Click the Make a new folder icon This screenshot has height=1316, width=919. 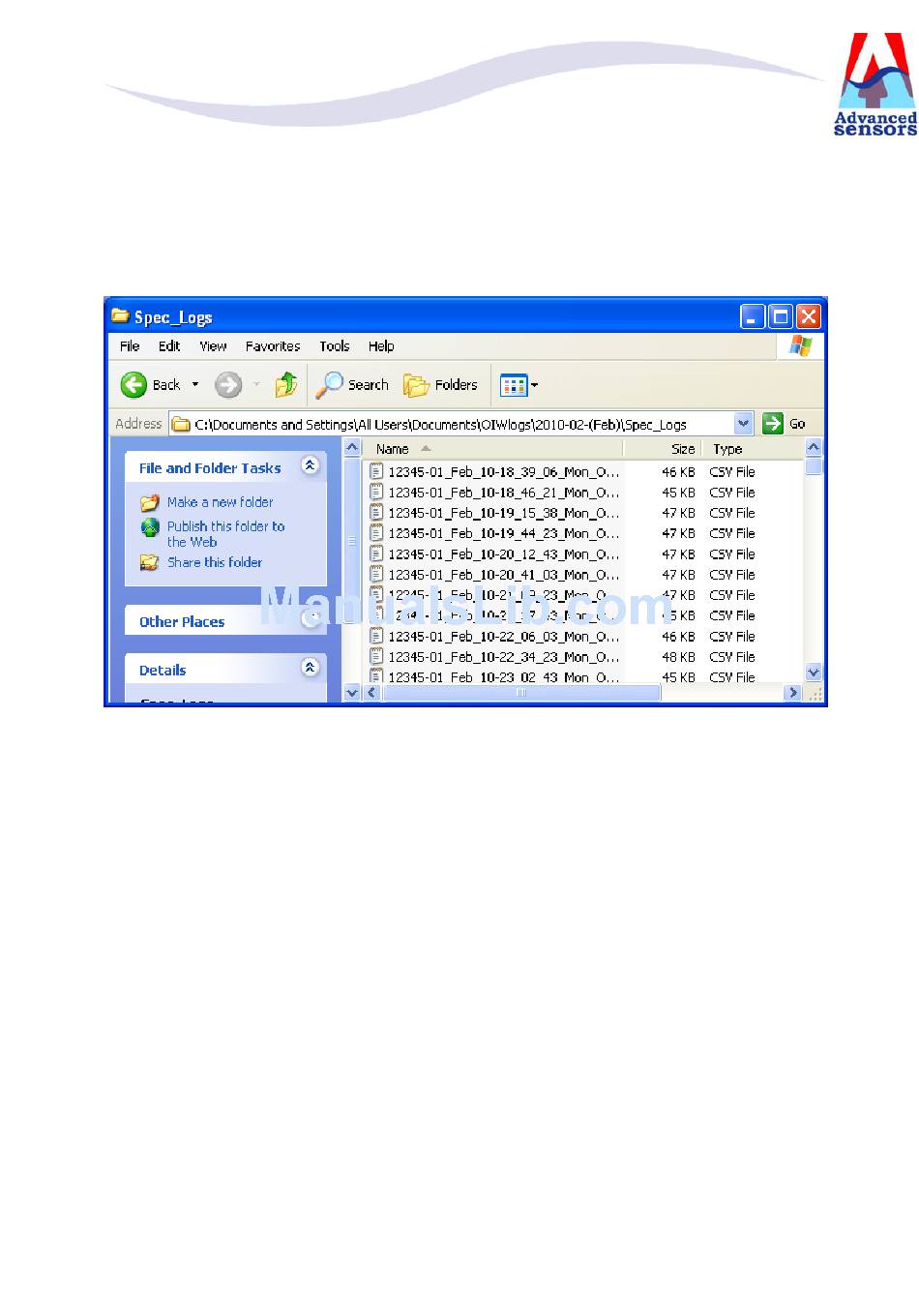click(149, 503)
